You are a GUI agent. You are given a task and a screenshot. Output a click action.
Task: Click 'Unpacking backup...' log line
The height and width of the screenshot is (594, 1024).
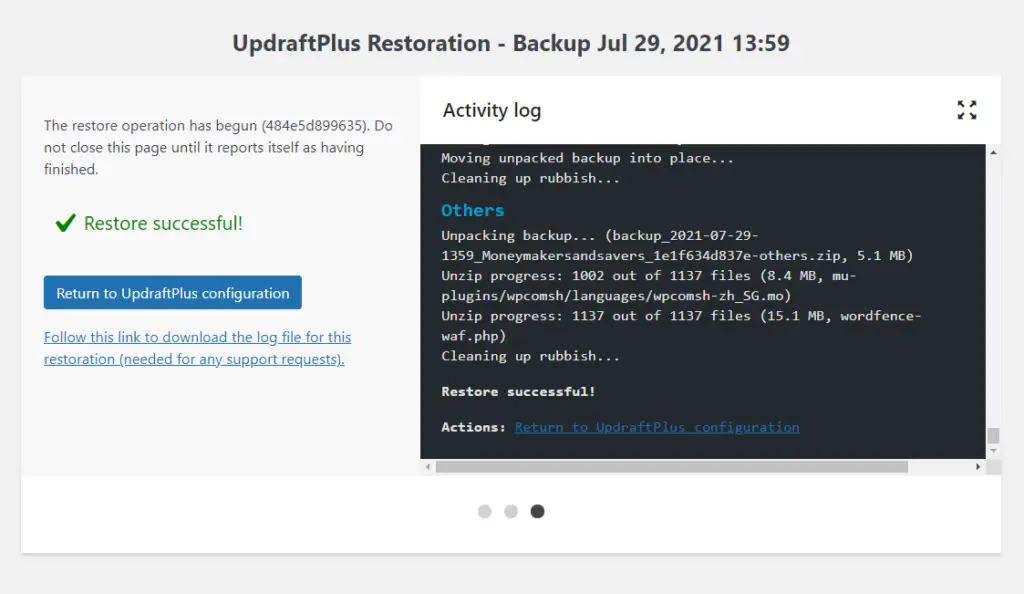(x=677, y=245)
